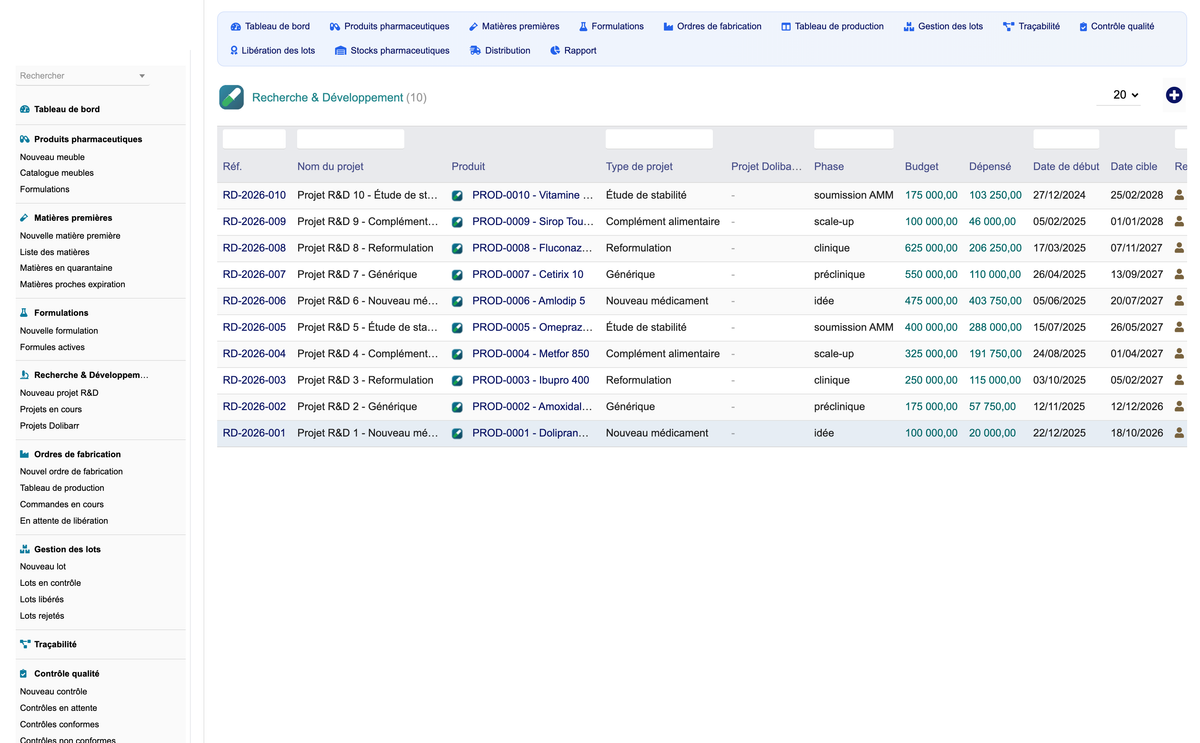Sort by Produit column header
The height and width of the screenshot is (743, 1200).
[x=468, y=167]
